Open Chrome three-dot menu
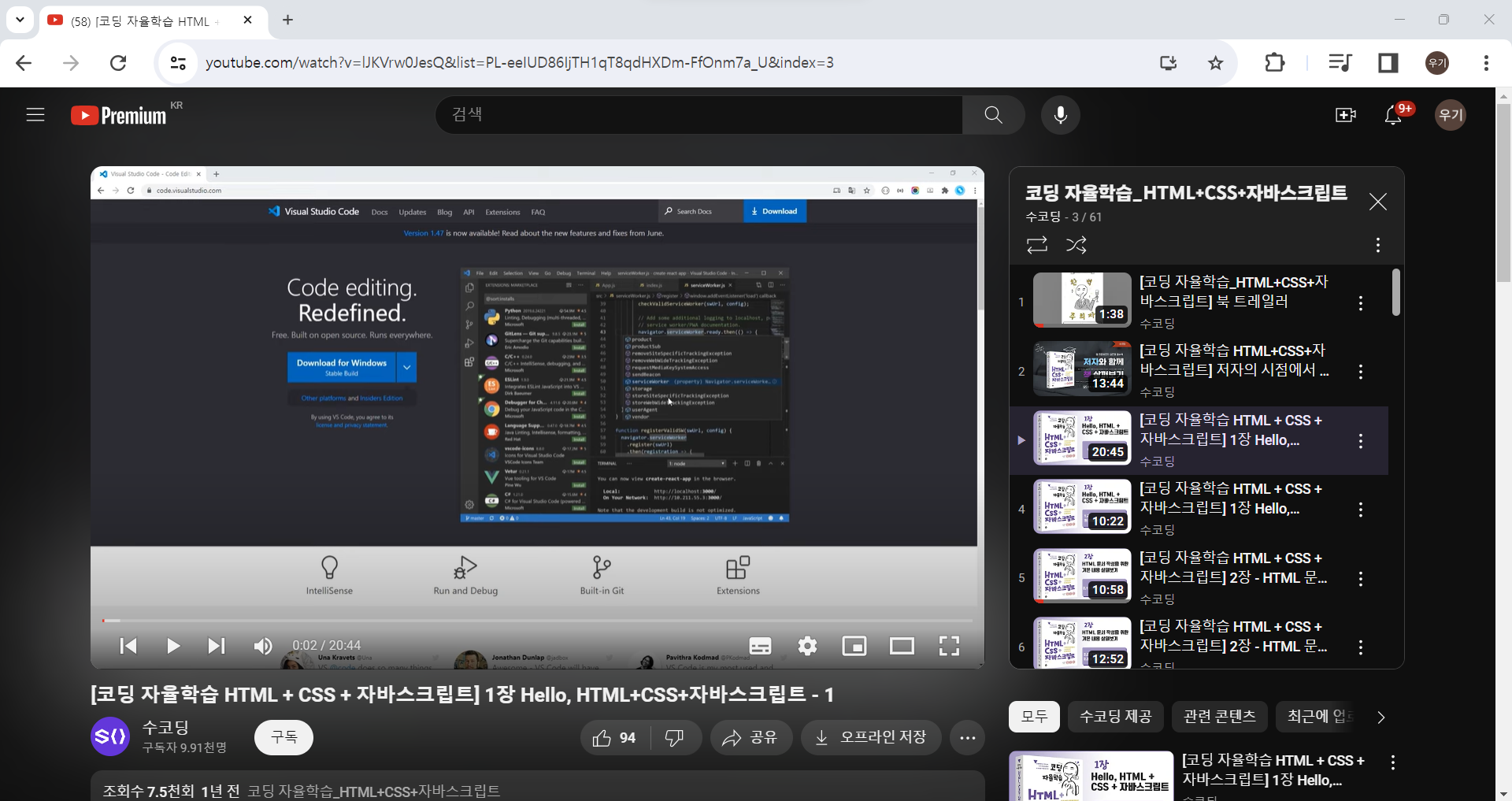1512x801 pixels. [x=1486, y=63]
